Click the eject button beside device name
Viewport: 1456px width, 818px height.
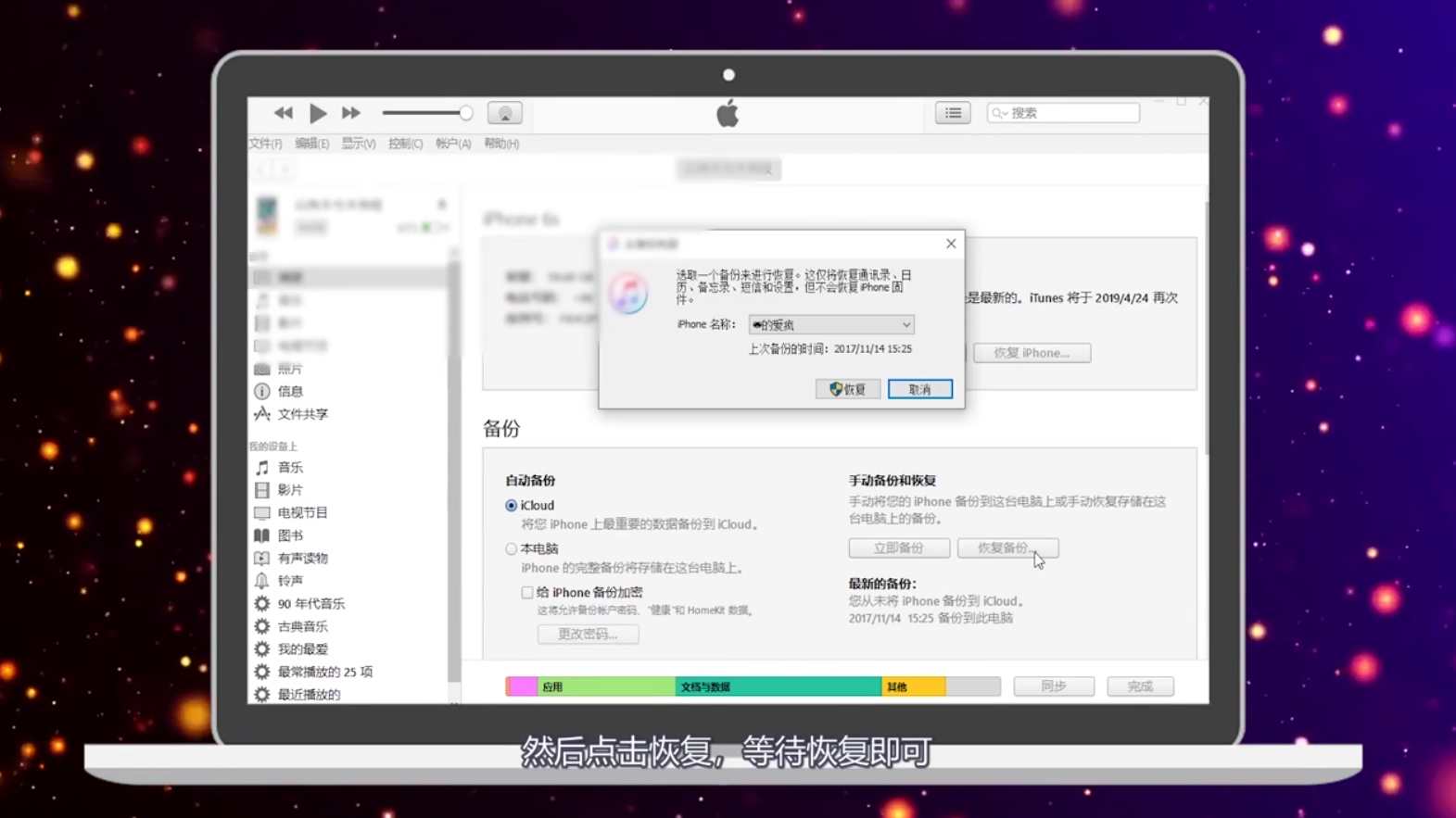click(442, 205)
